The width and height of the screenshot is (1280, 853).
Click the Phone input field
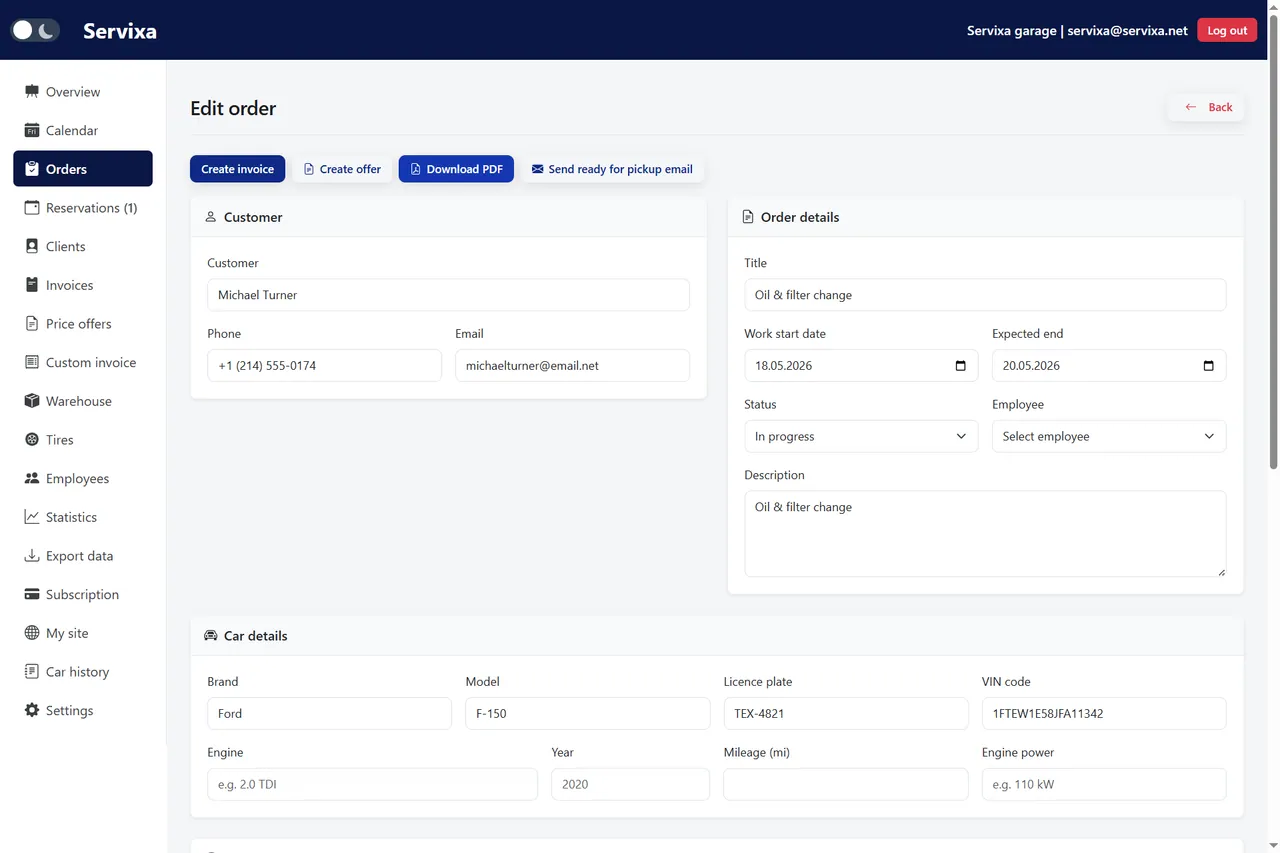click(x=324, y=366)
